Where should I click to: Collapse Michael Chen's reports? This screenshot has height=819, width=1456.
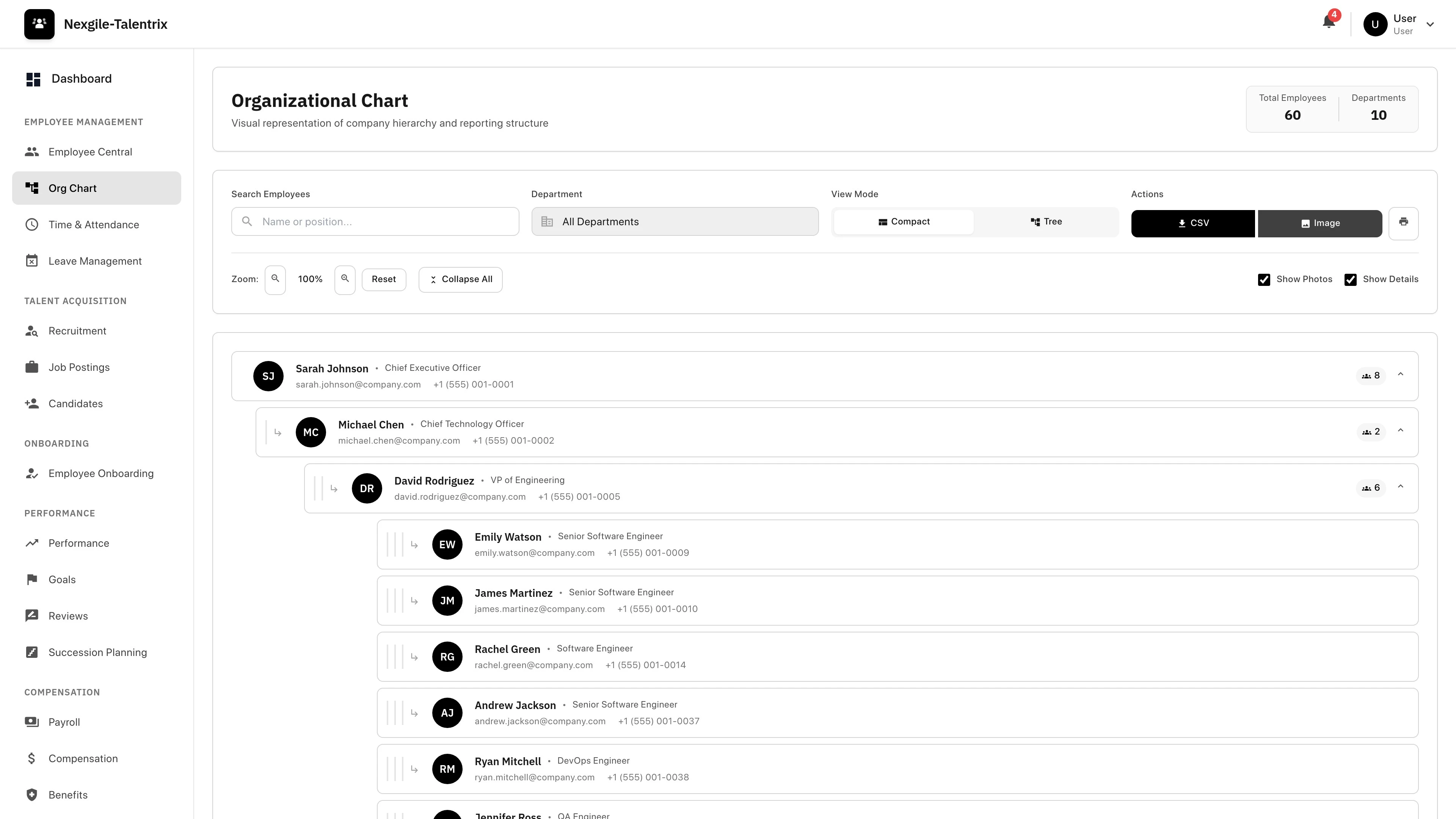pos(1401,431)
